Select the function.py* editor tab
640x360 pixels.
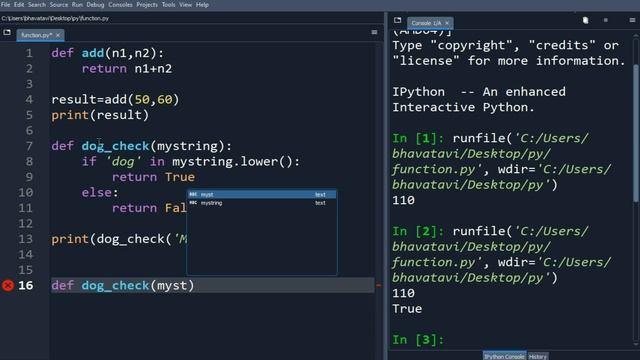coord(36,35)
